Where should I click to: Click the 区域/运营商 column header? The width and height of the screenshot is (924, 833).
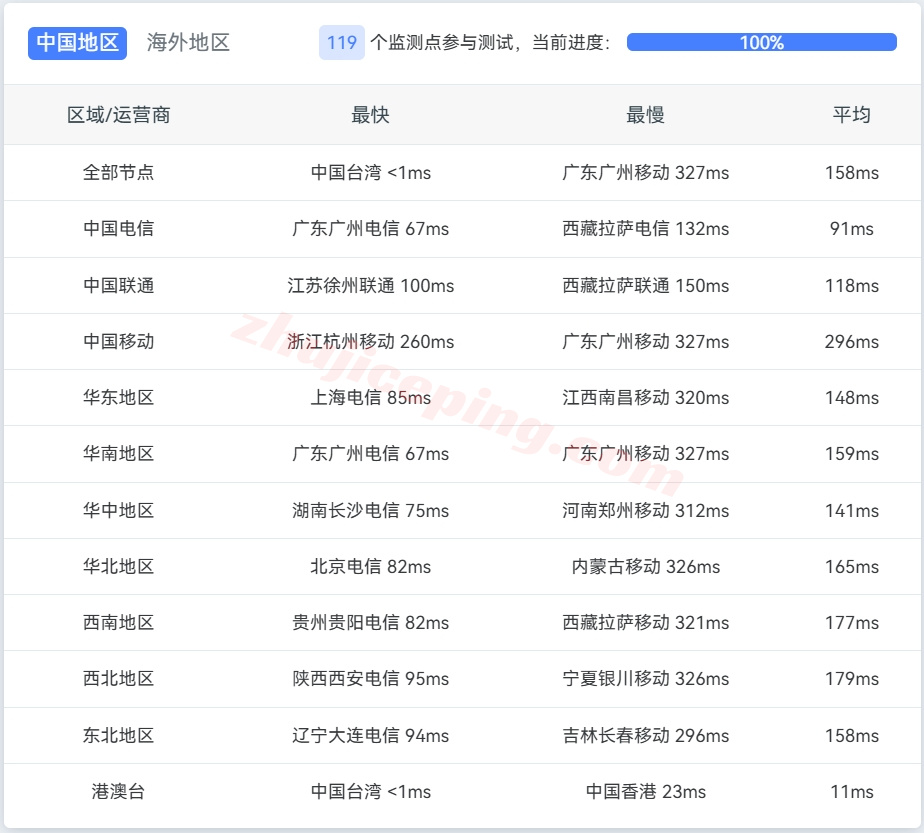point(118,115)
